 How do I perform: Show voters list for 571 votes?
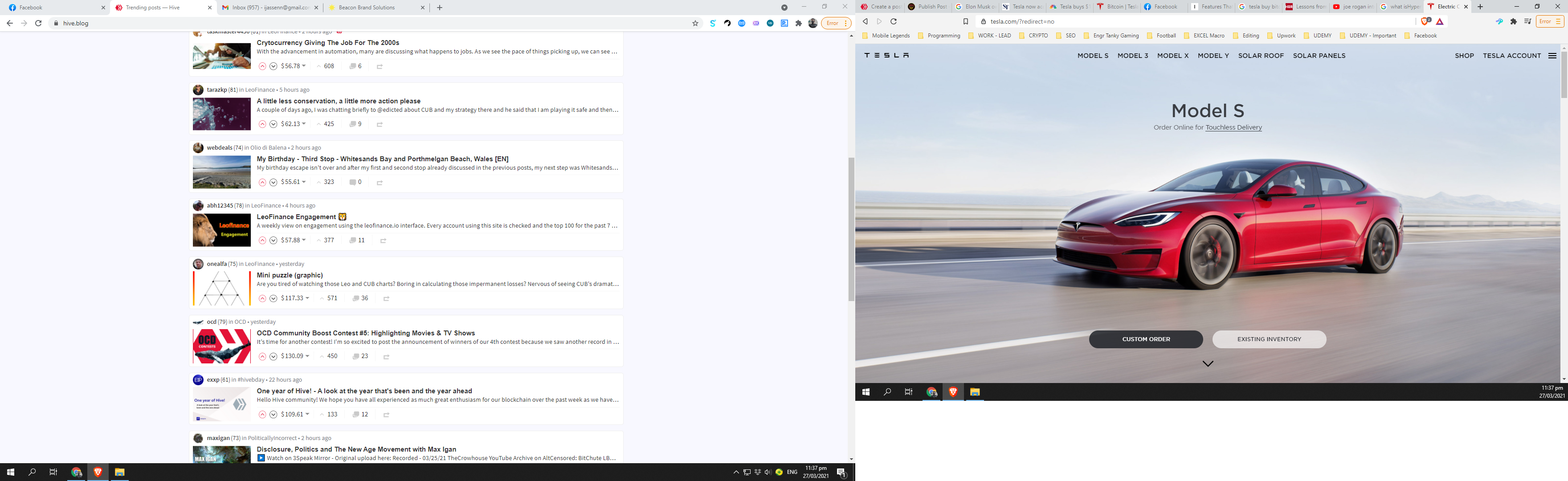pos(329,298)
